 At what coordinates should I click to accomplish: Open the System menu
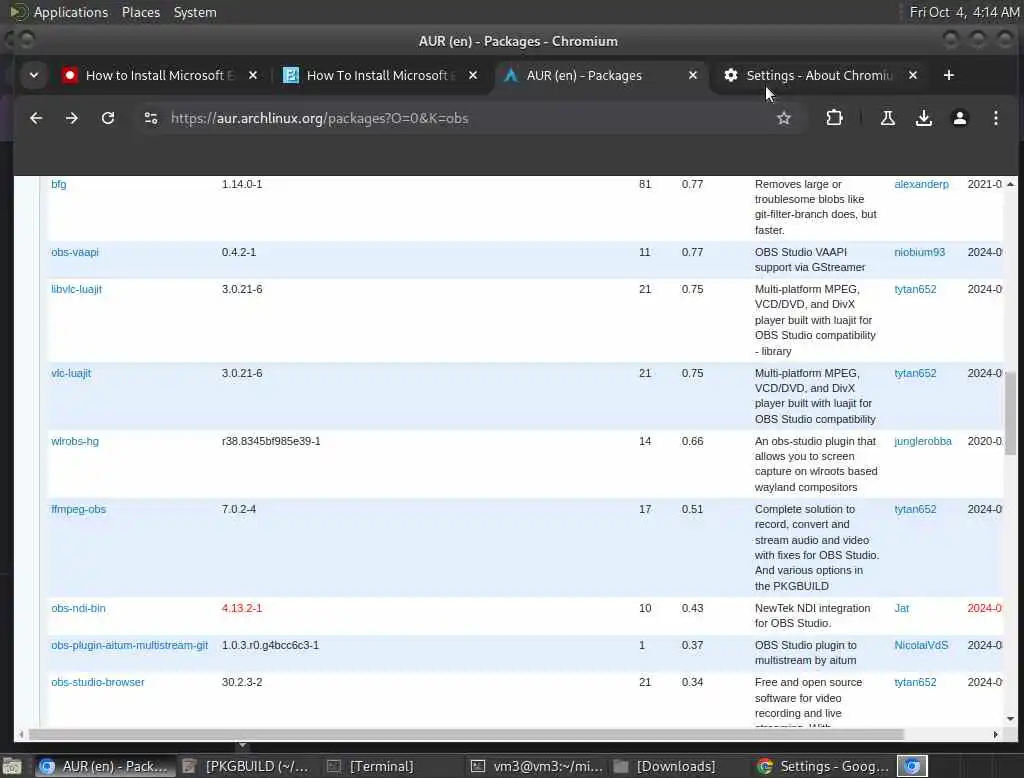[195, 12]
